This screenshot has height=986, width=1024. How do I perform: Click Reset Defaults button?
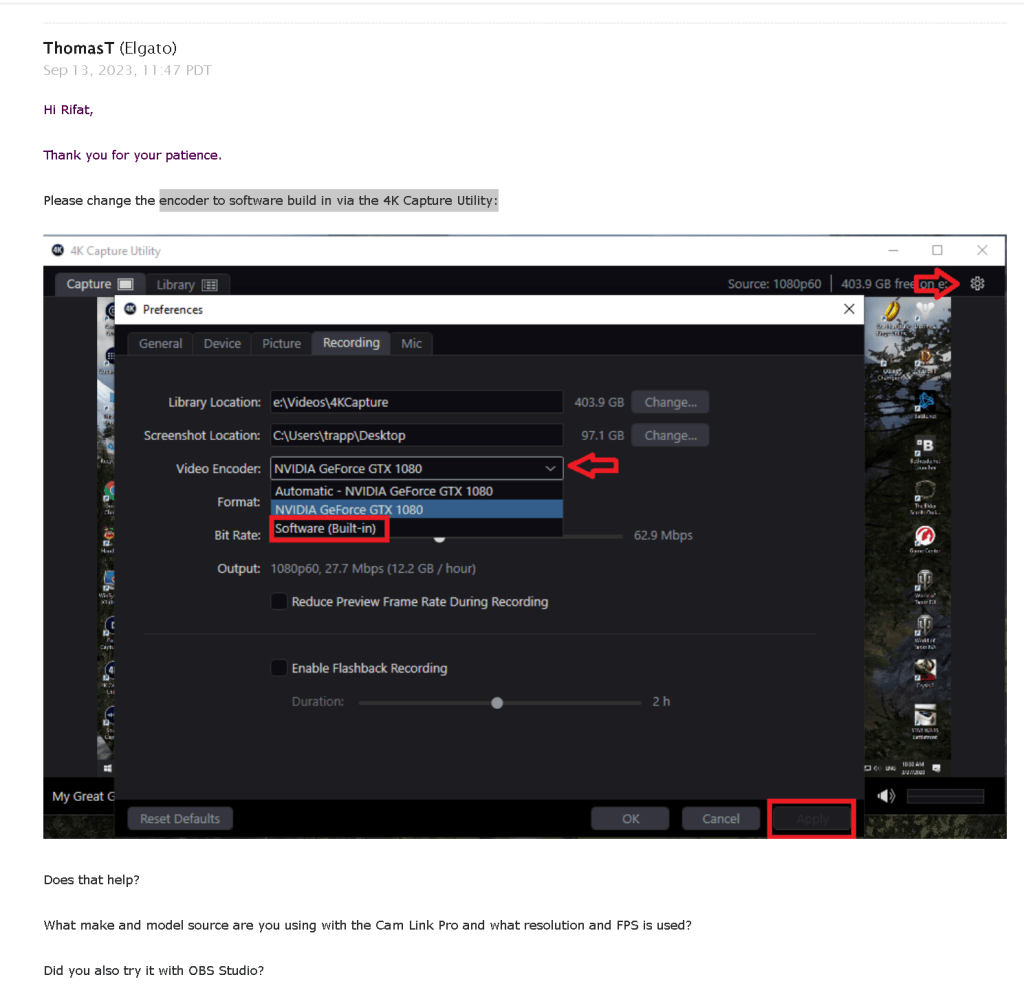[x=180, y=819]
